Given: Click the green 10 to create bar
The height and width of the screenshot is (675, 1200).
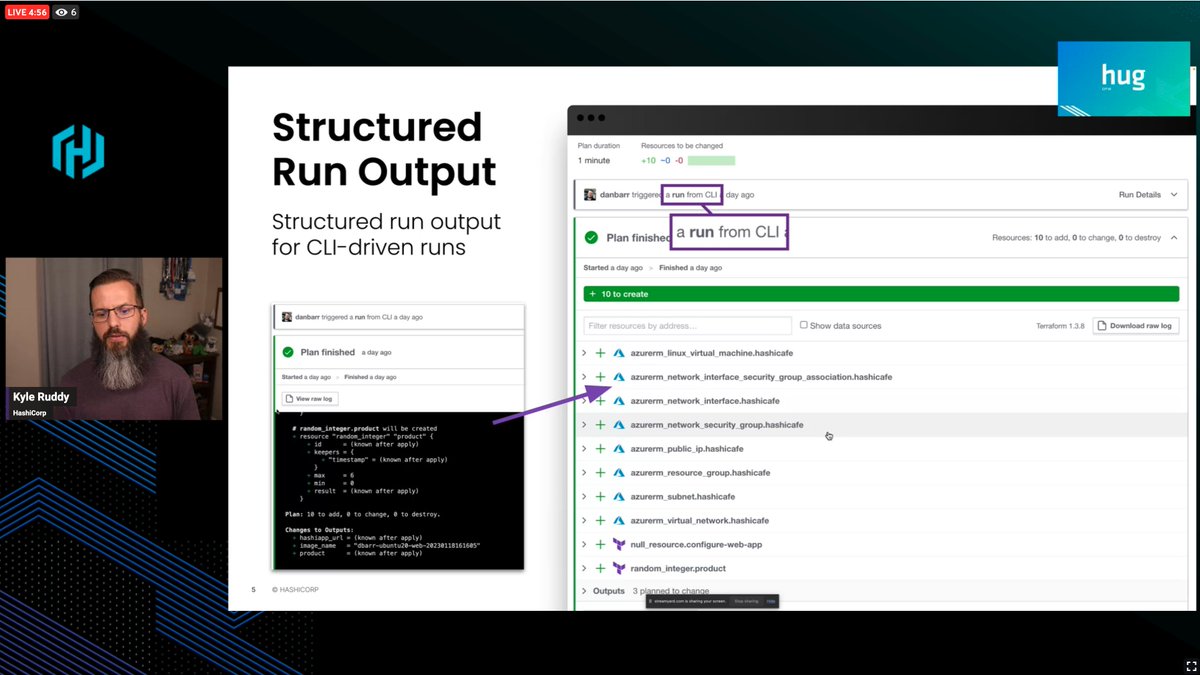Looking at the screenshot, I should coord(881,294).
